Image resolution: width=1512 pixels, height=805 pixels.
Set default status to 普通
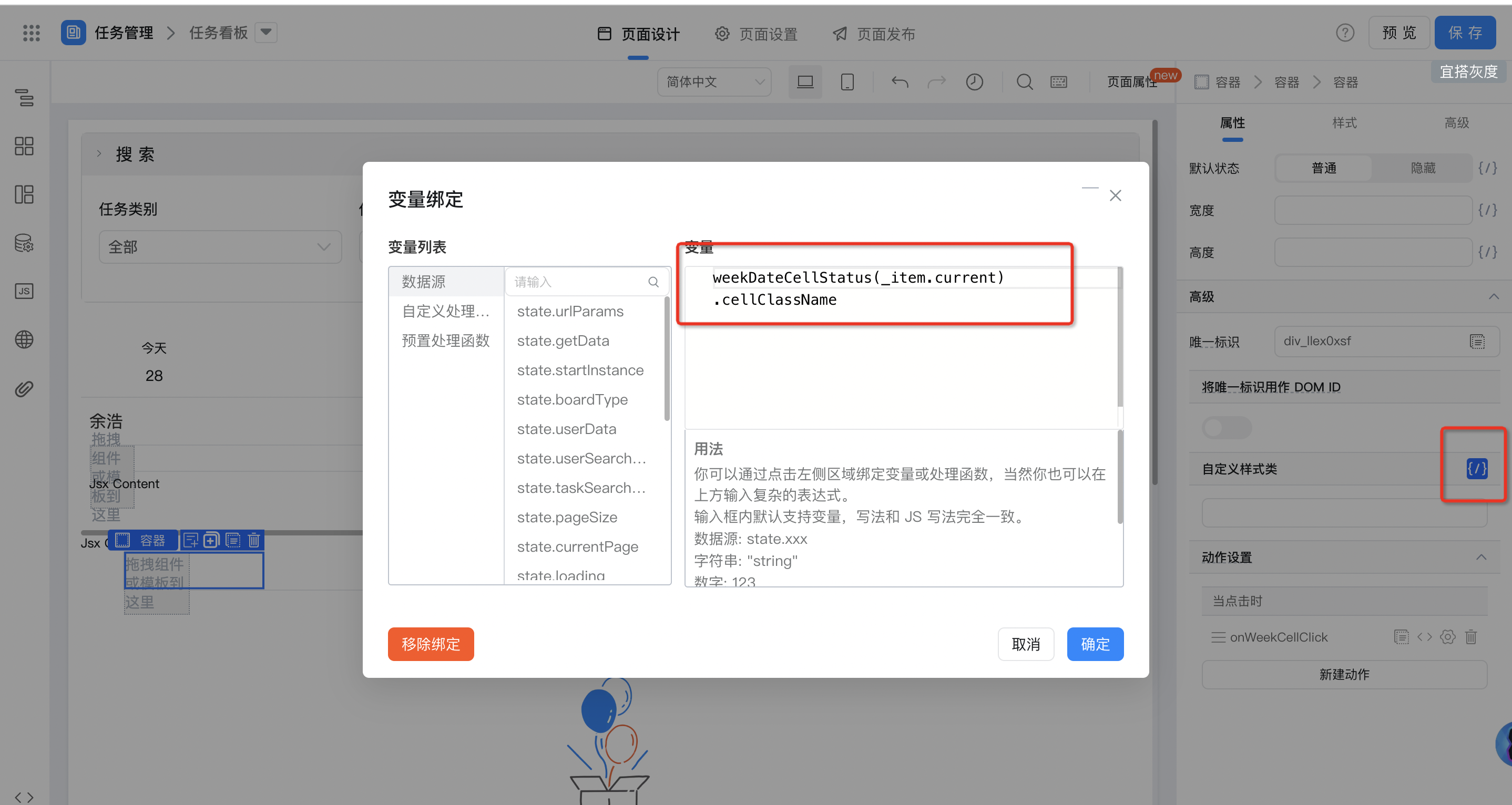tap(1324, 168)
